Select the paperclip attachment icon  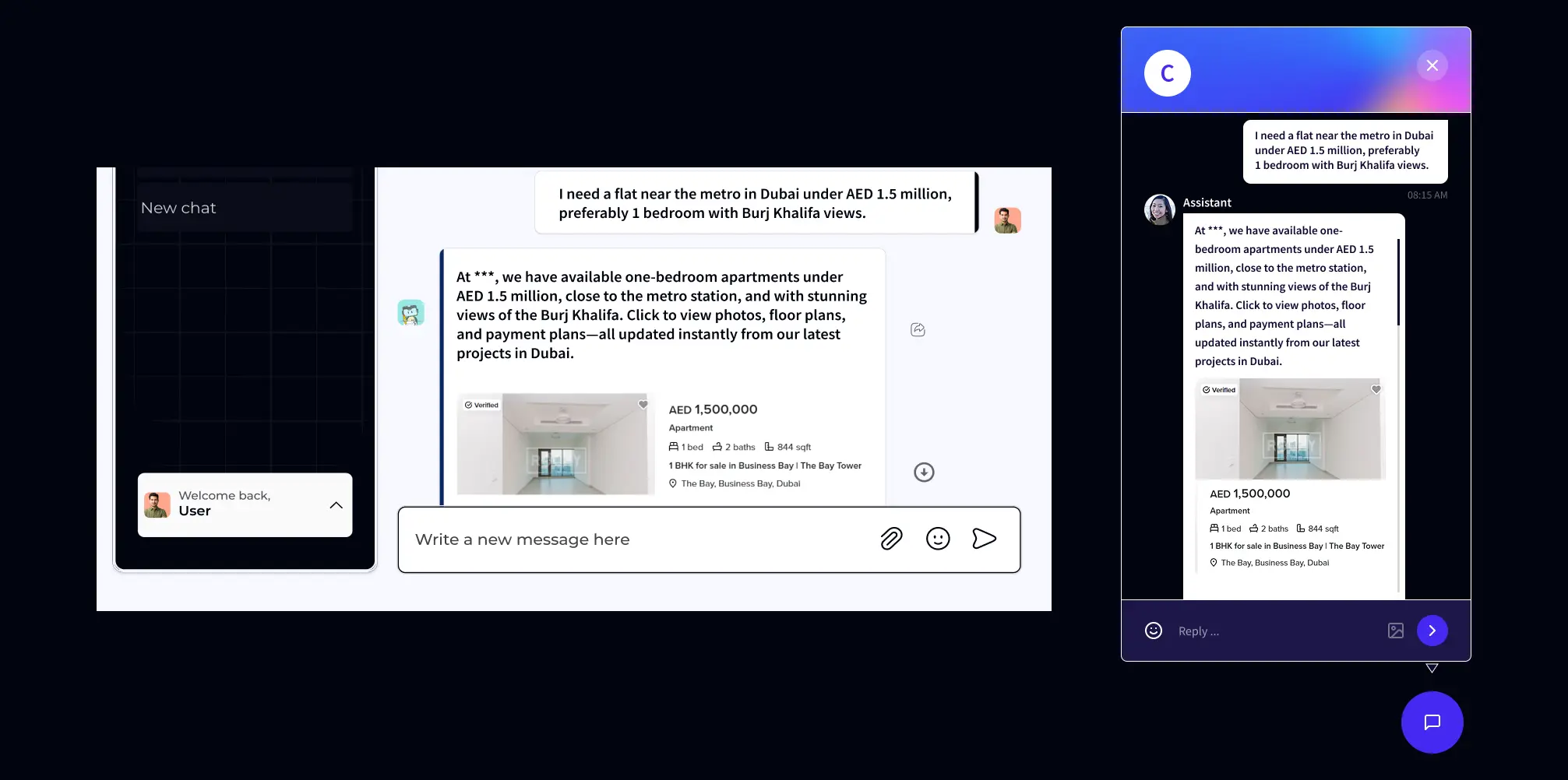(x=891, y=538)
